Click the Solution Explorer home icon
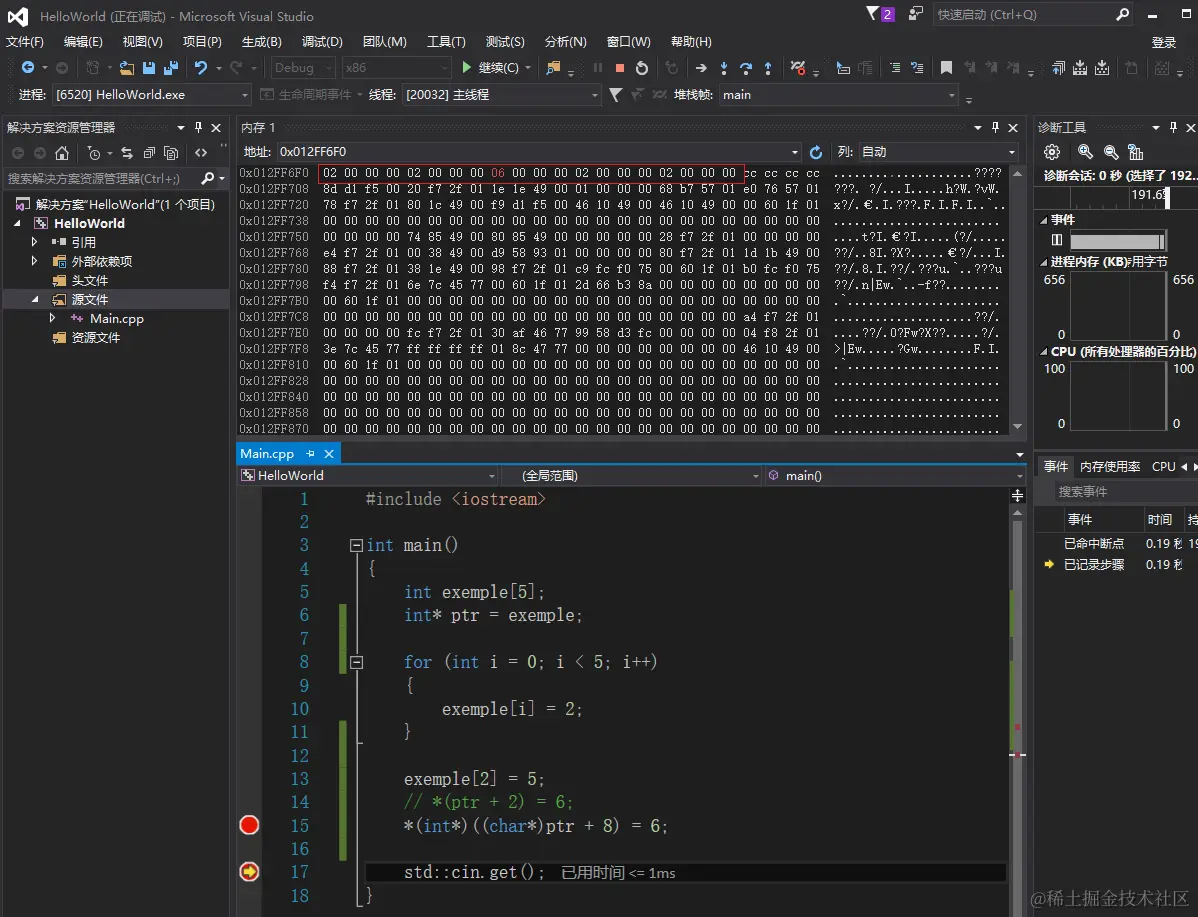 tap(62, 153)
